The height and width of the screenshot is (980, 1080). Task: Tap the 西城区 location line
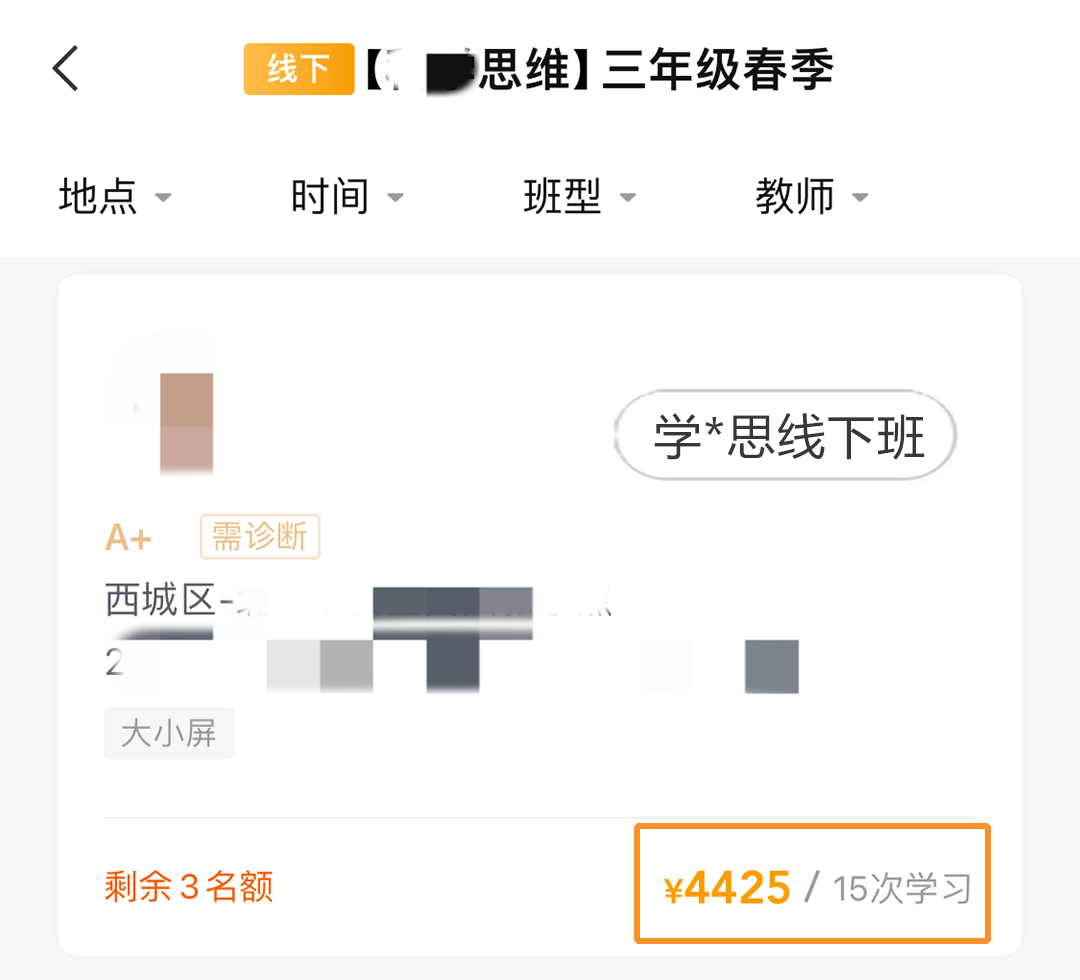point(358,601)
